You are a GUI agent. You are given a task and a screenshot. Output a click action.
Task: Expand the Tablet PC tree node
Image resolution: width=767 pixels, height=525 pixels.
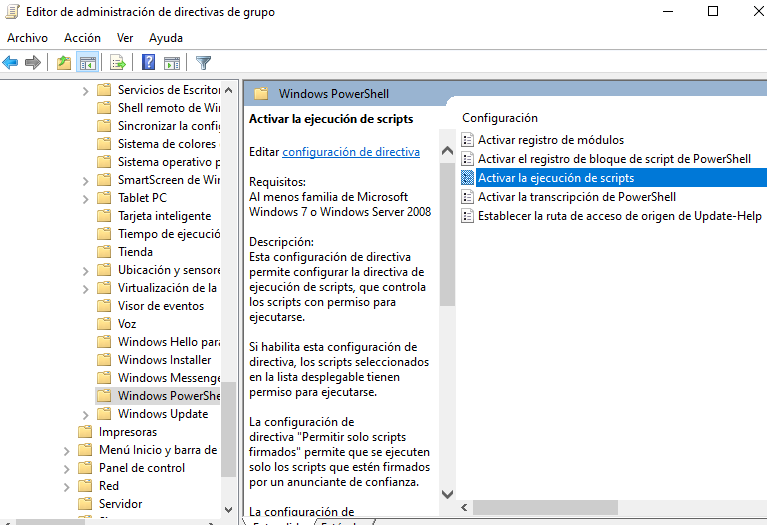(x=86, y=199)
